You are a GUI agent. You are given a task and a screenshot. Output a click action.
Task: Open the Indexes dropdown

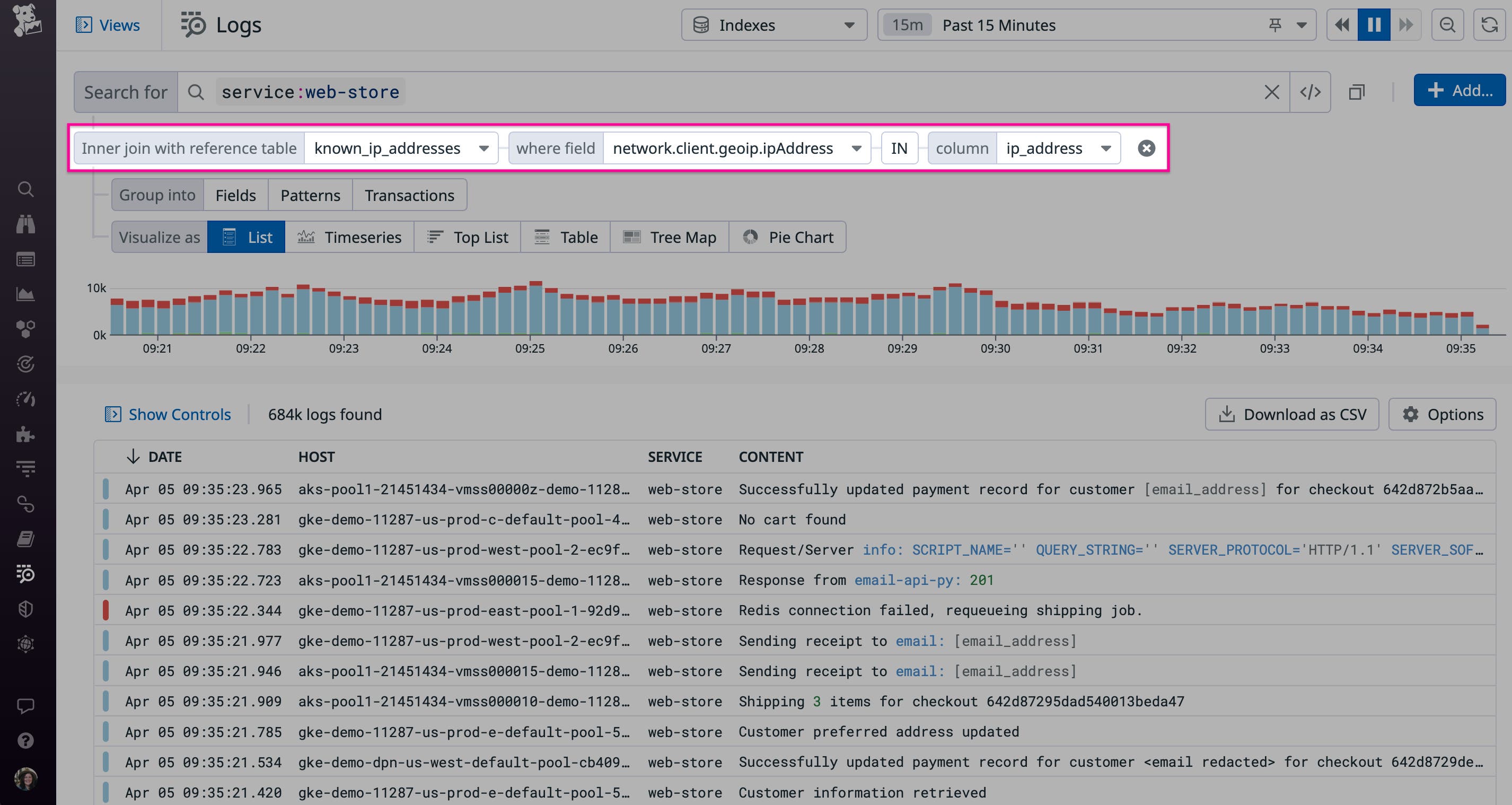(773, 25)
